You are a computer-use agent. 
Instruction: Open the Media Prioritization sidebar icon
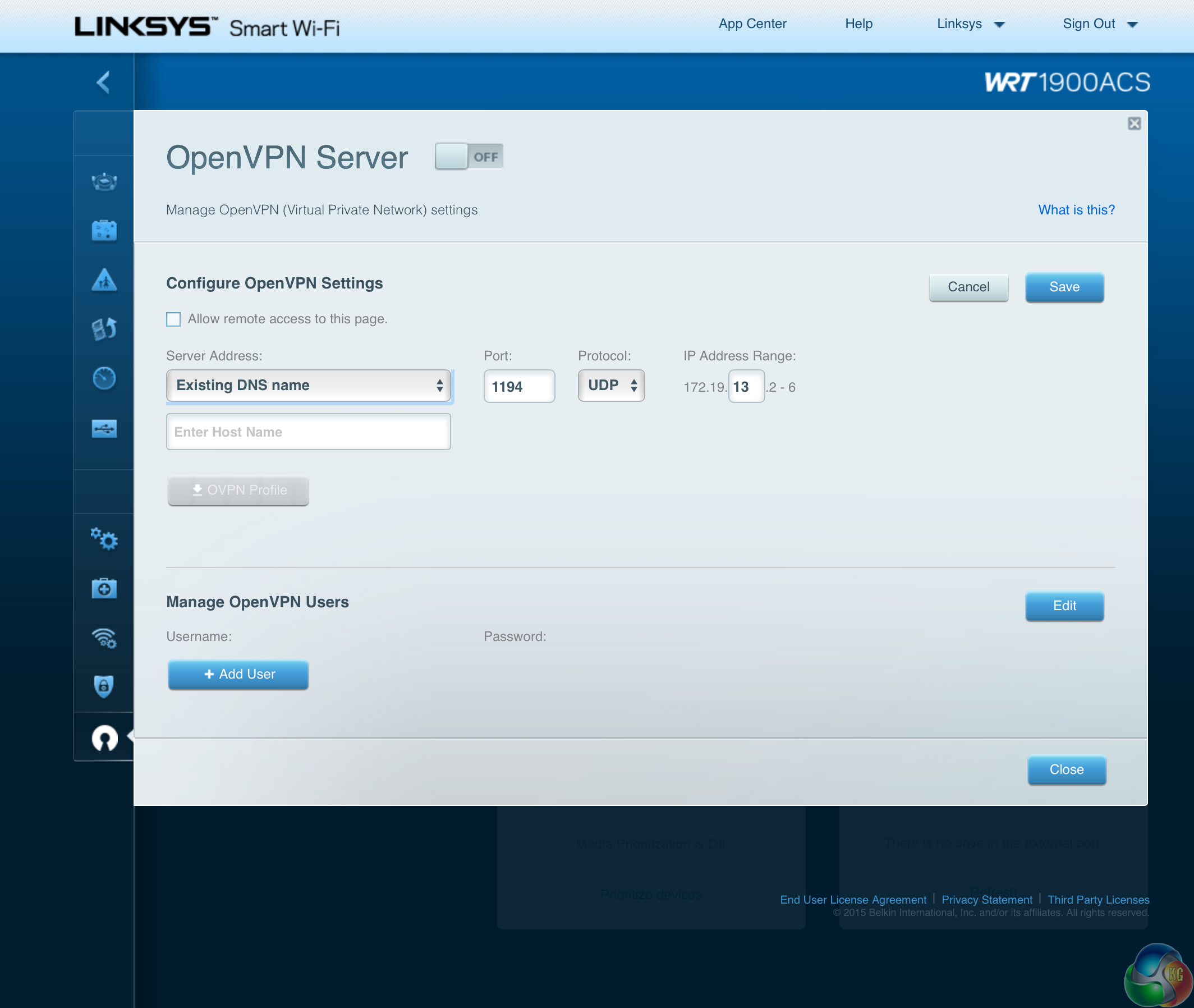coord(104,329)
